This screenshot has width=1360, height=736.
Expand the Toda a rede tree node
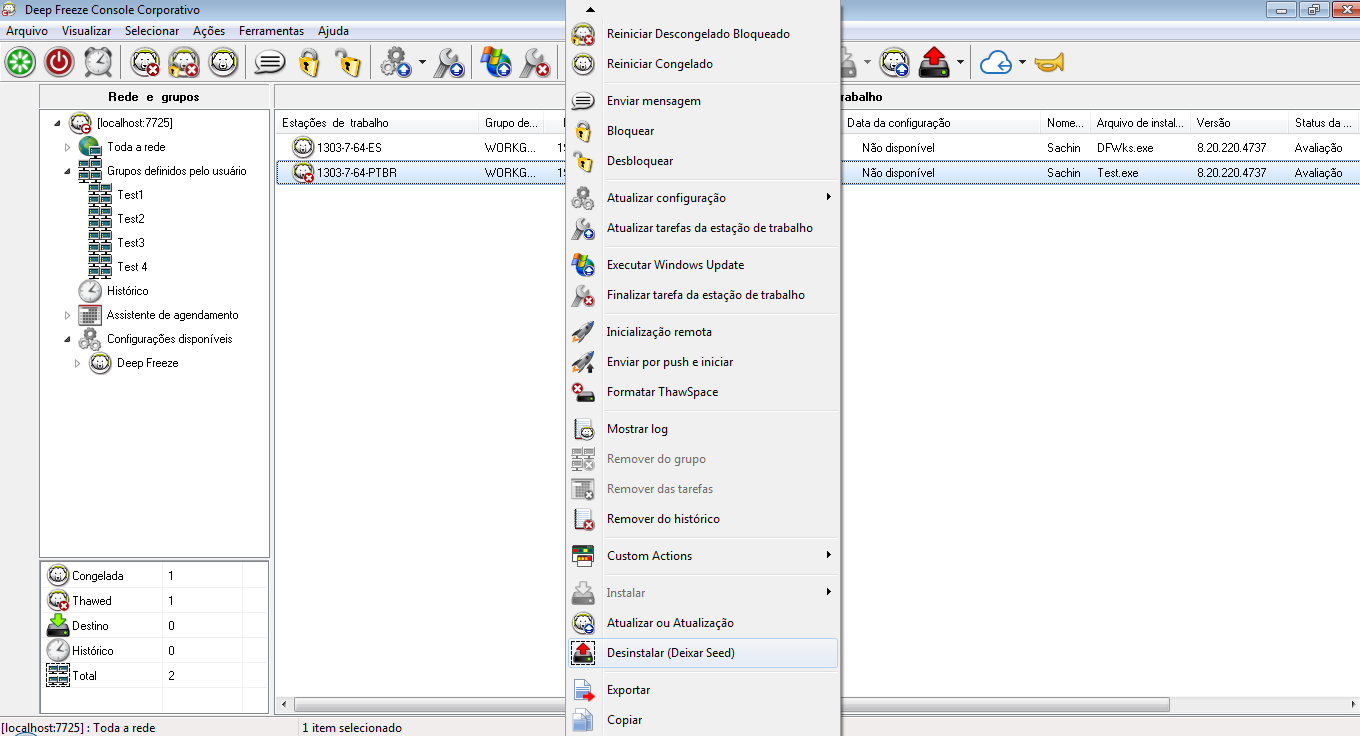[68, 147]
